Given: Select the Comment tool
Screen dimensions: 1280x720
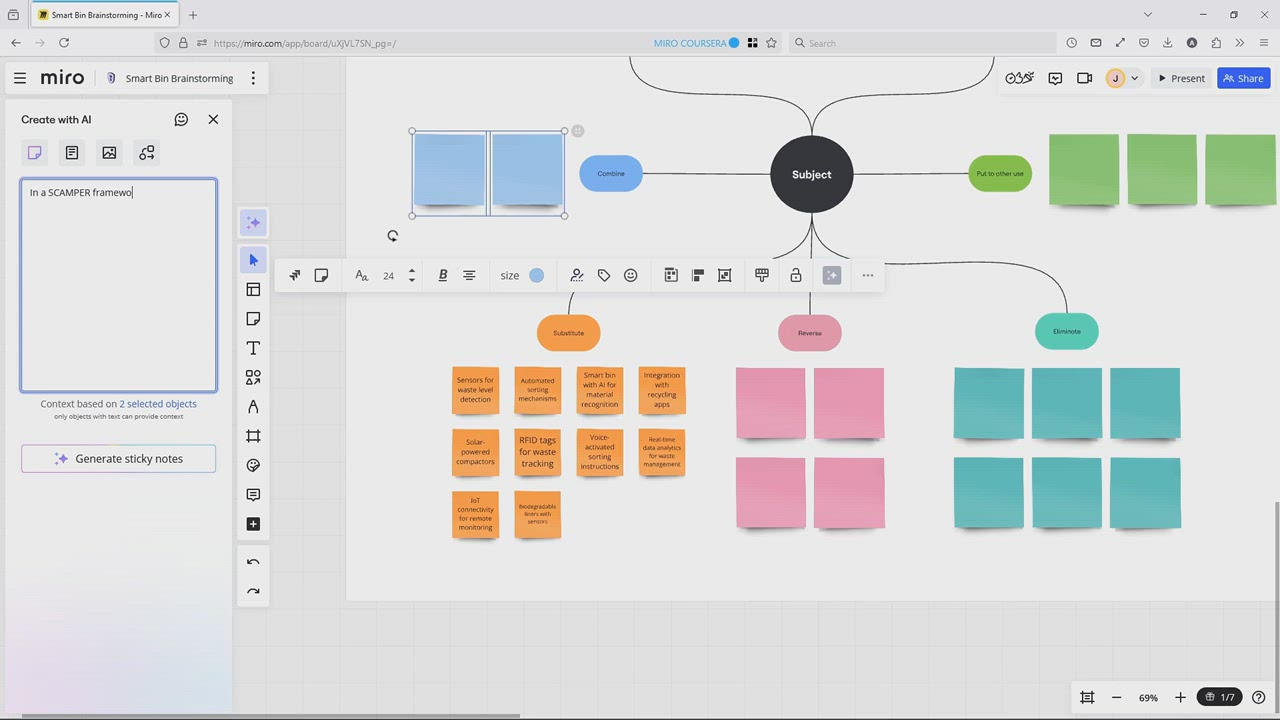Looking at the screenshot, I should point(253,495).
